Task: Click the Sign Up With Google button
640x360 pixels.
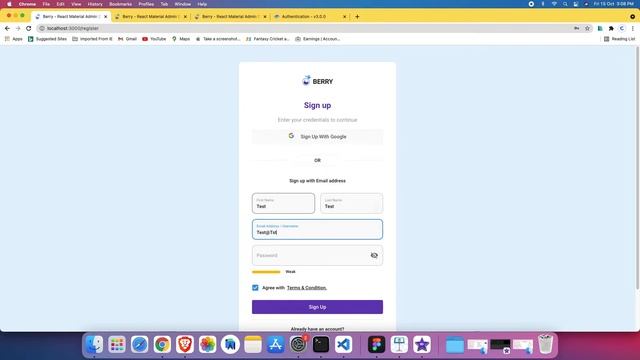Action: (317, 136)
